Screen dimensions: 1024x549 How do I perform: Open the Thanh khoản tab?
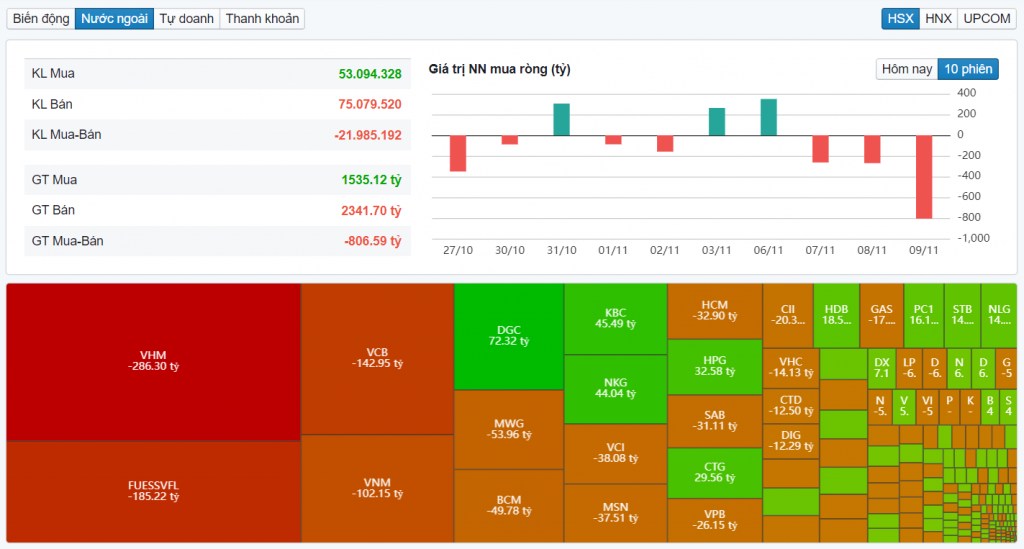262,18
